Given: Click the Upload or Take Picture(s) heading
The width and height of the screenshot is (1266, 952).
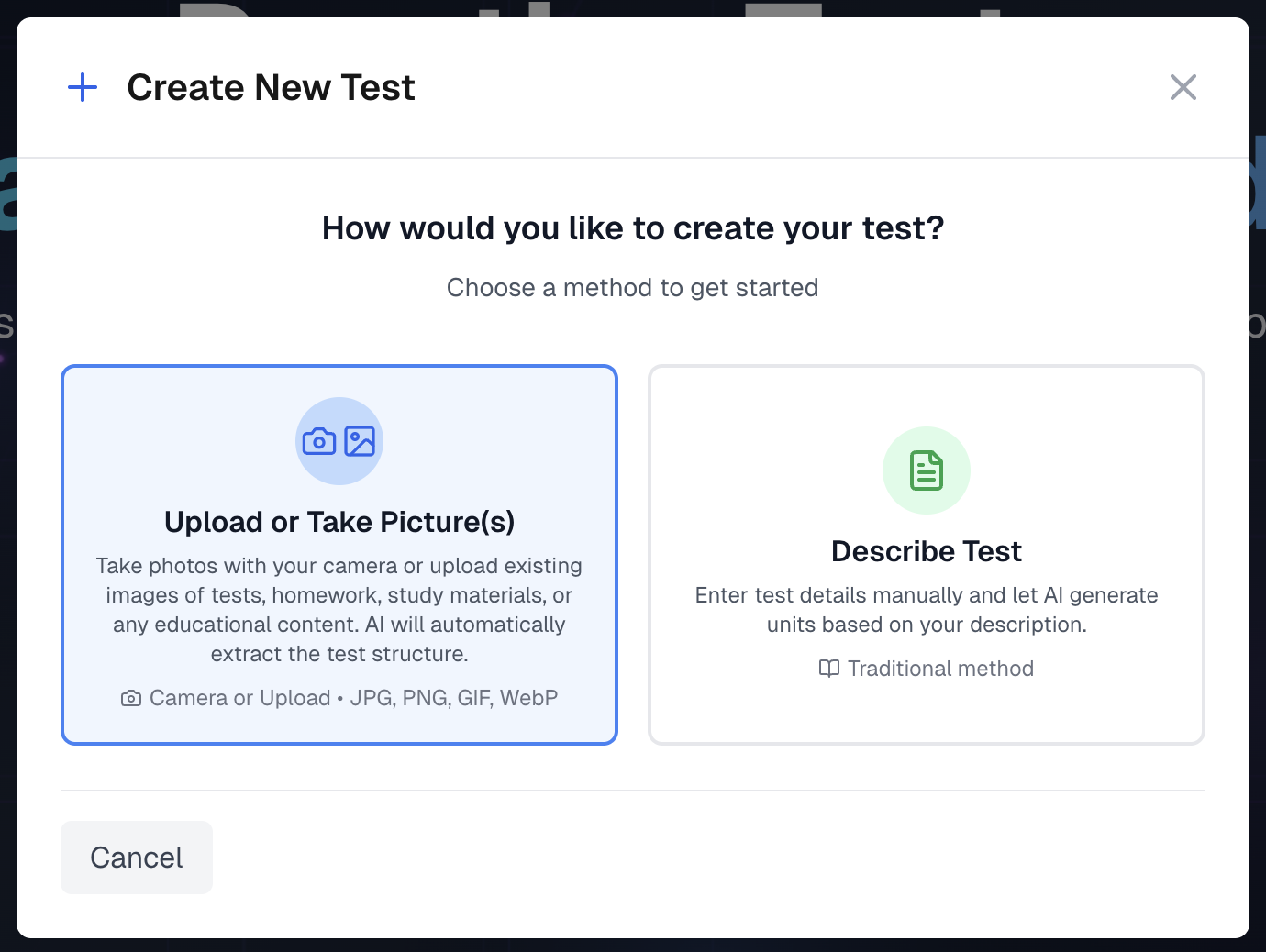Looking at the screenshot, I should point(339,521).
